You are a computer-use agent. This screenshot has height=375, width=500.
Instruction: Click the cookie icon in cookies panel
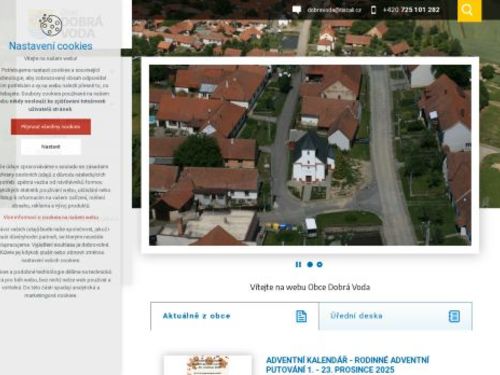pyautogui.click(x=51, y=25)
